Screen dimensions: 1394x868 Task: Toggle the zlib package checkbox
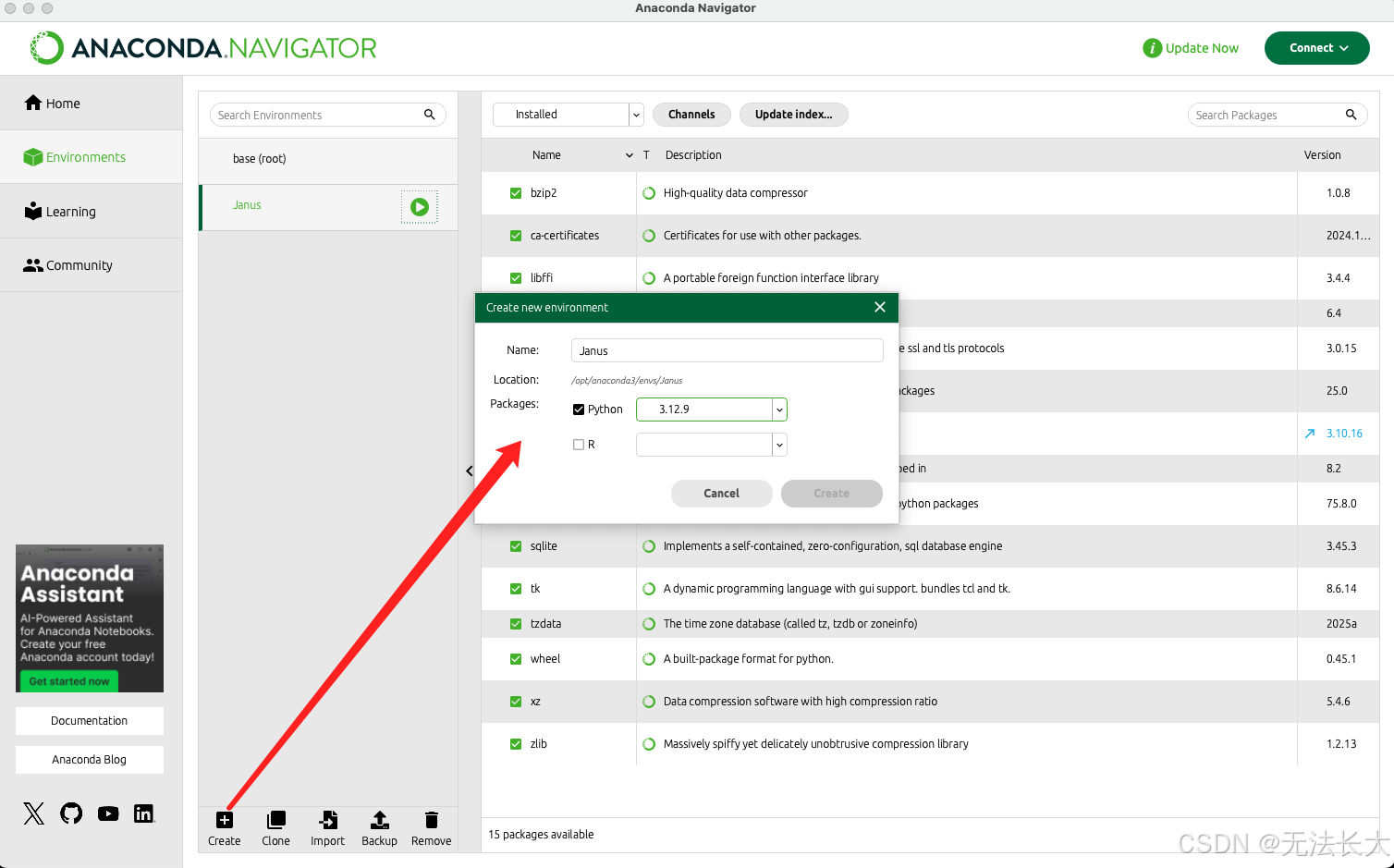pos(516,744)
